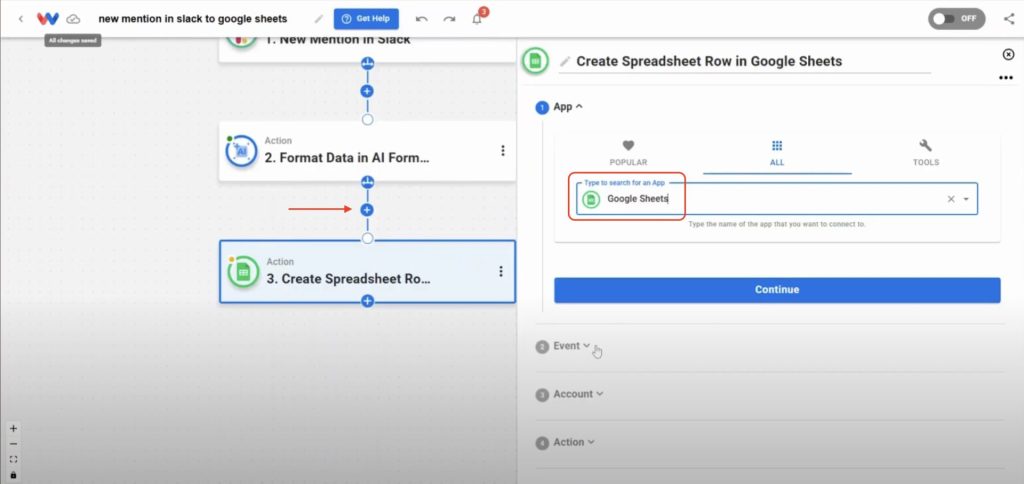This screenshot has height=484, width=1024.
Task: Open notifications bell with 3 badge
Action: (478, 18)
